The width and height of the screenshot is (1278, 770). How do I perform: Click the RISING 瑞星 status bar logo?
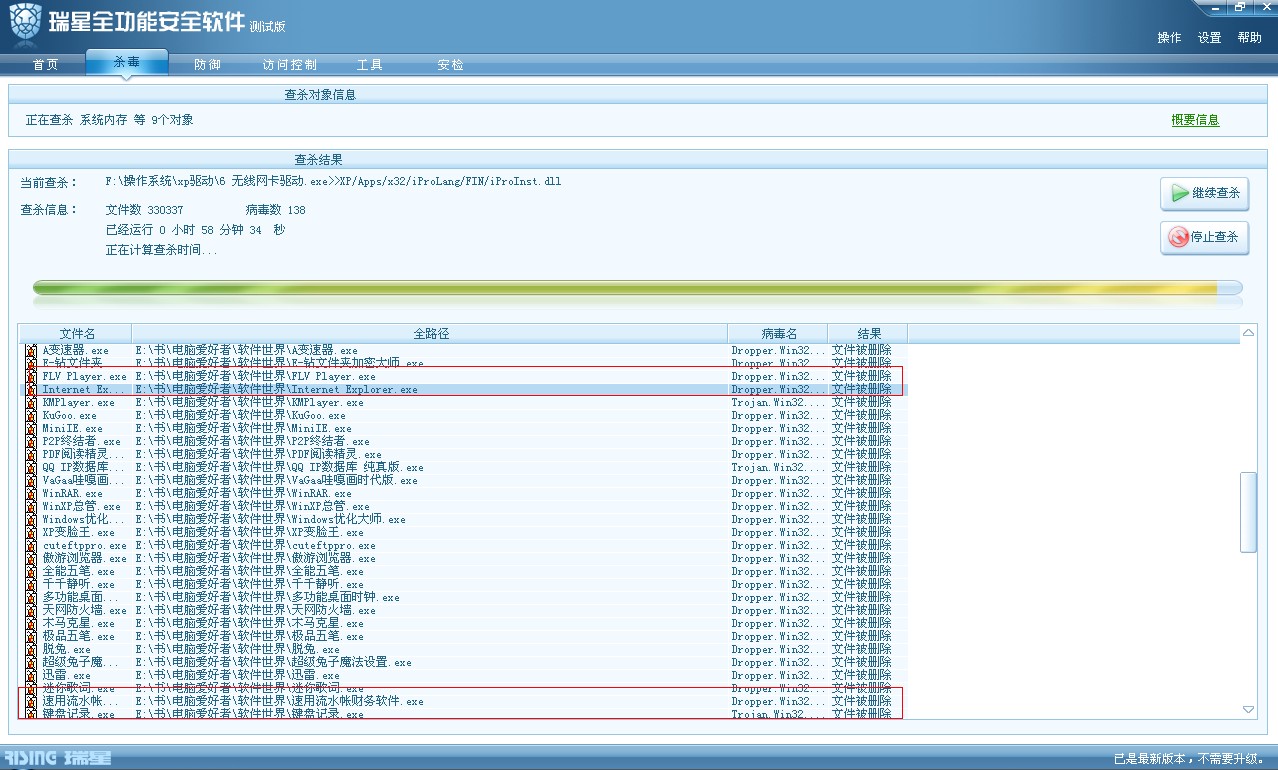click(58, 758)
